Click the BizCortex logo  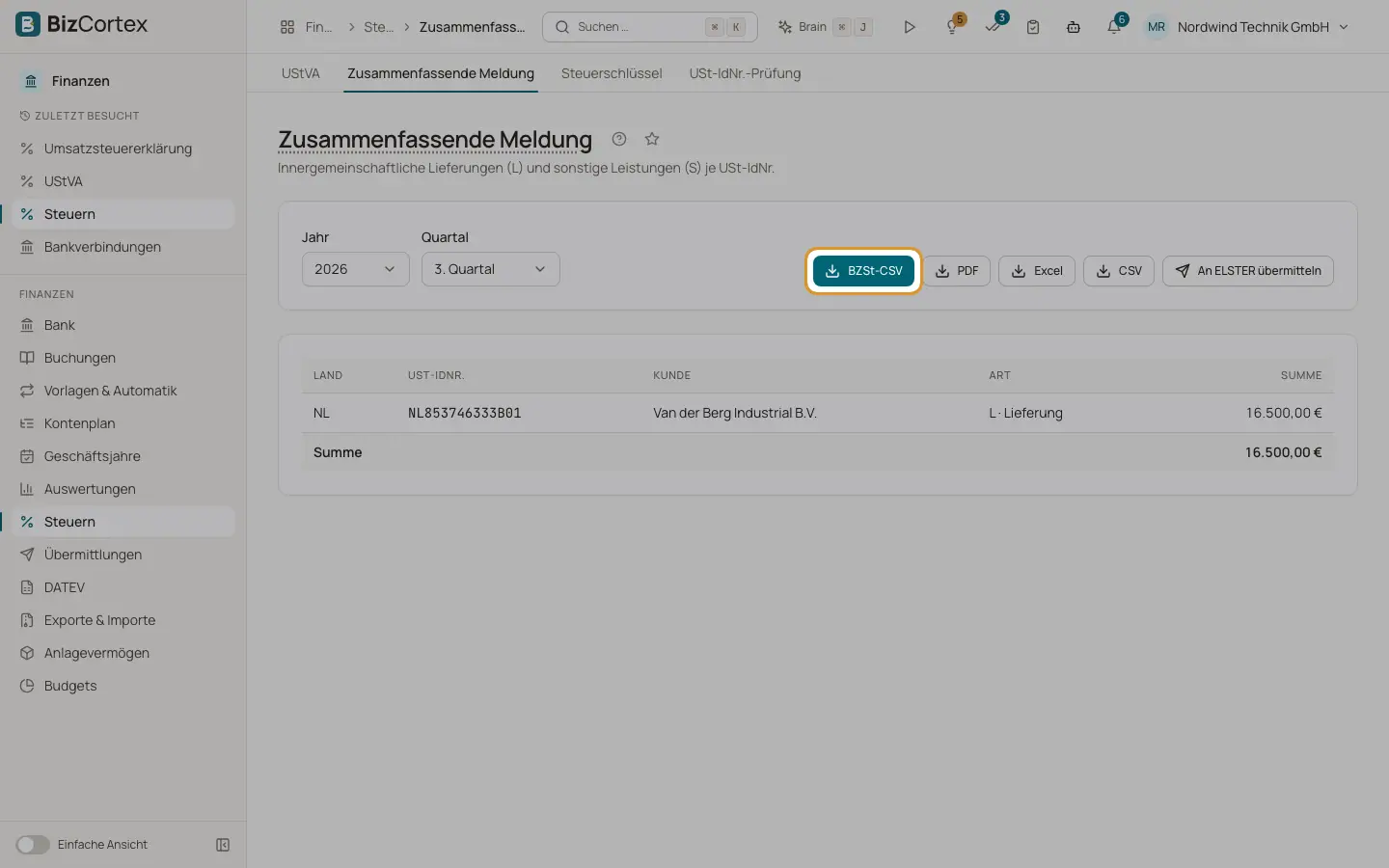point(82,24)
